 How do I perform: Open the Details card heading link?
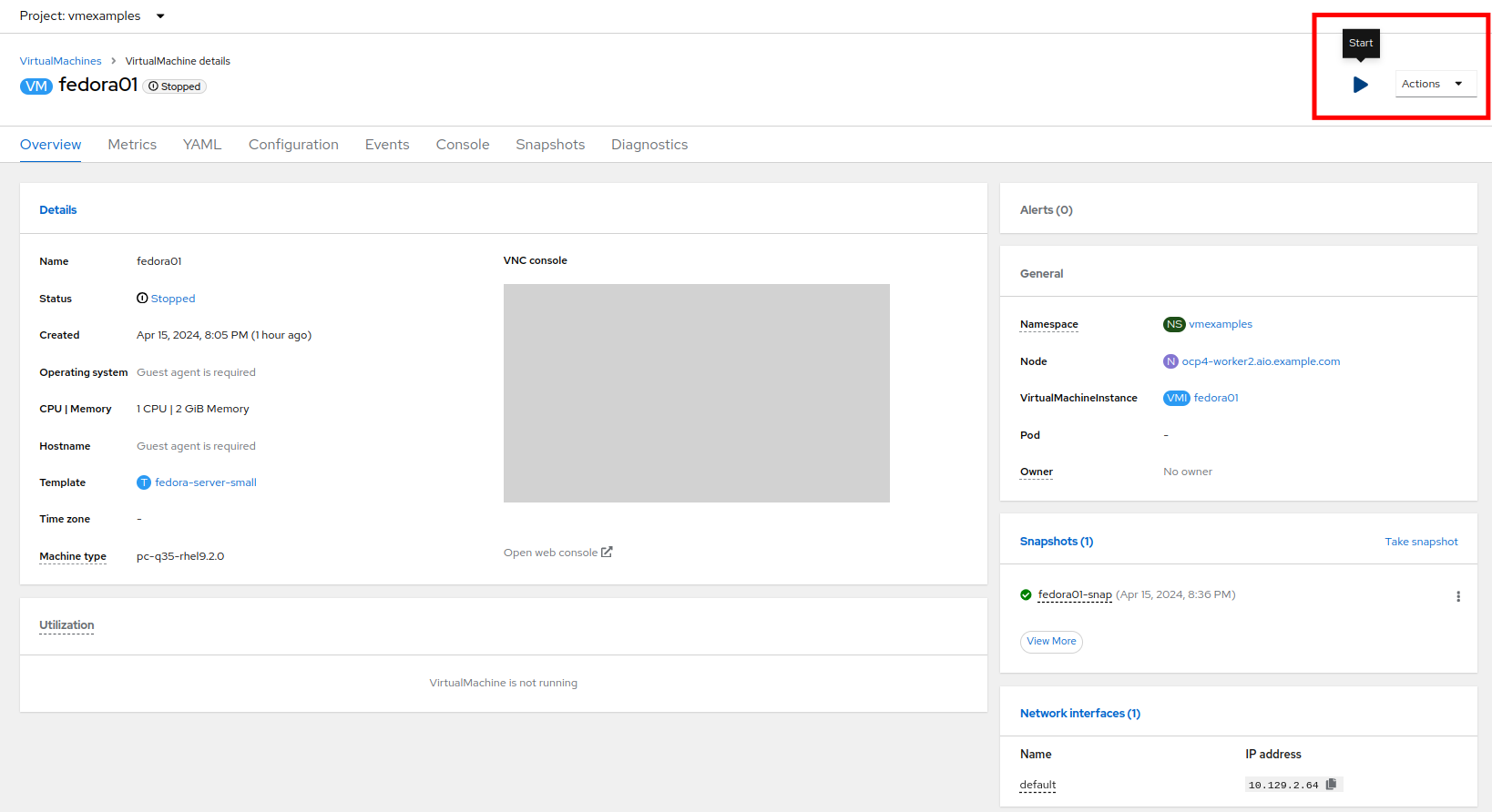(58, 210)
